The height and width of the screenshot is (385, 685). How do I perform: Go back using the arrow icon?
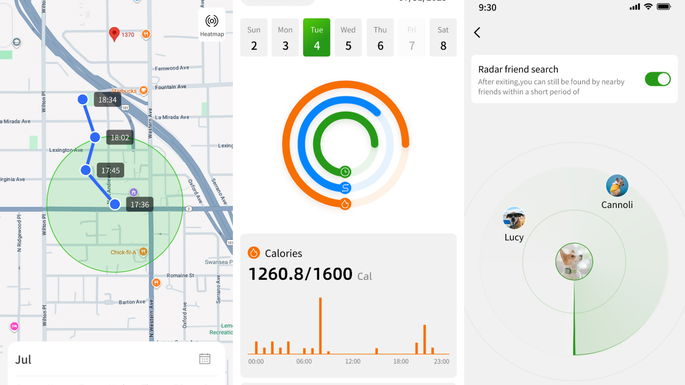coord(477,32)
